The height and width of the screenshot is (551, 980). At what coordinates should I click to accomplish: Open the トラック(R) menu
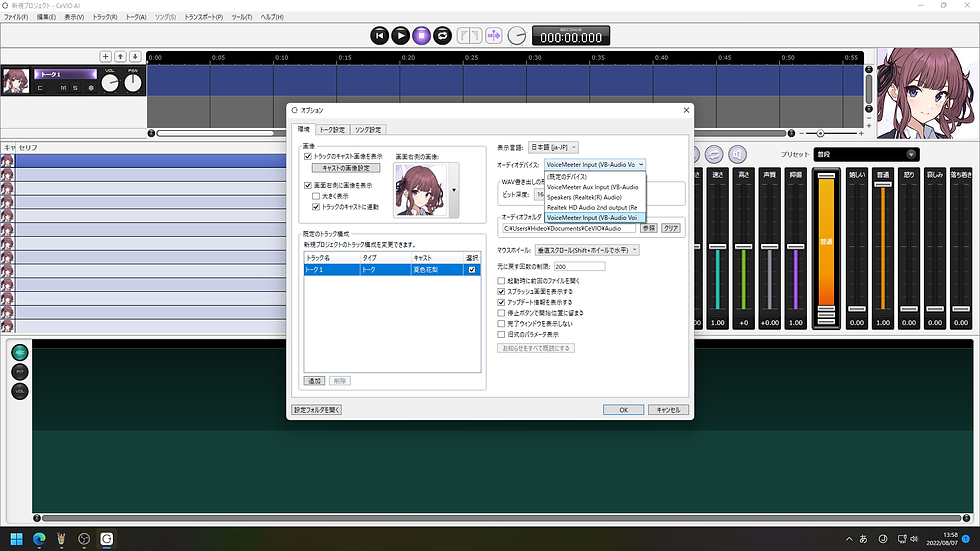point(105,17)
